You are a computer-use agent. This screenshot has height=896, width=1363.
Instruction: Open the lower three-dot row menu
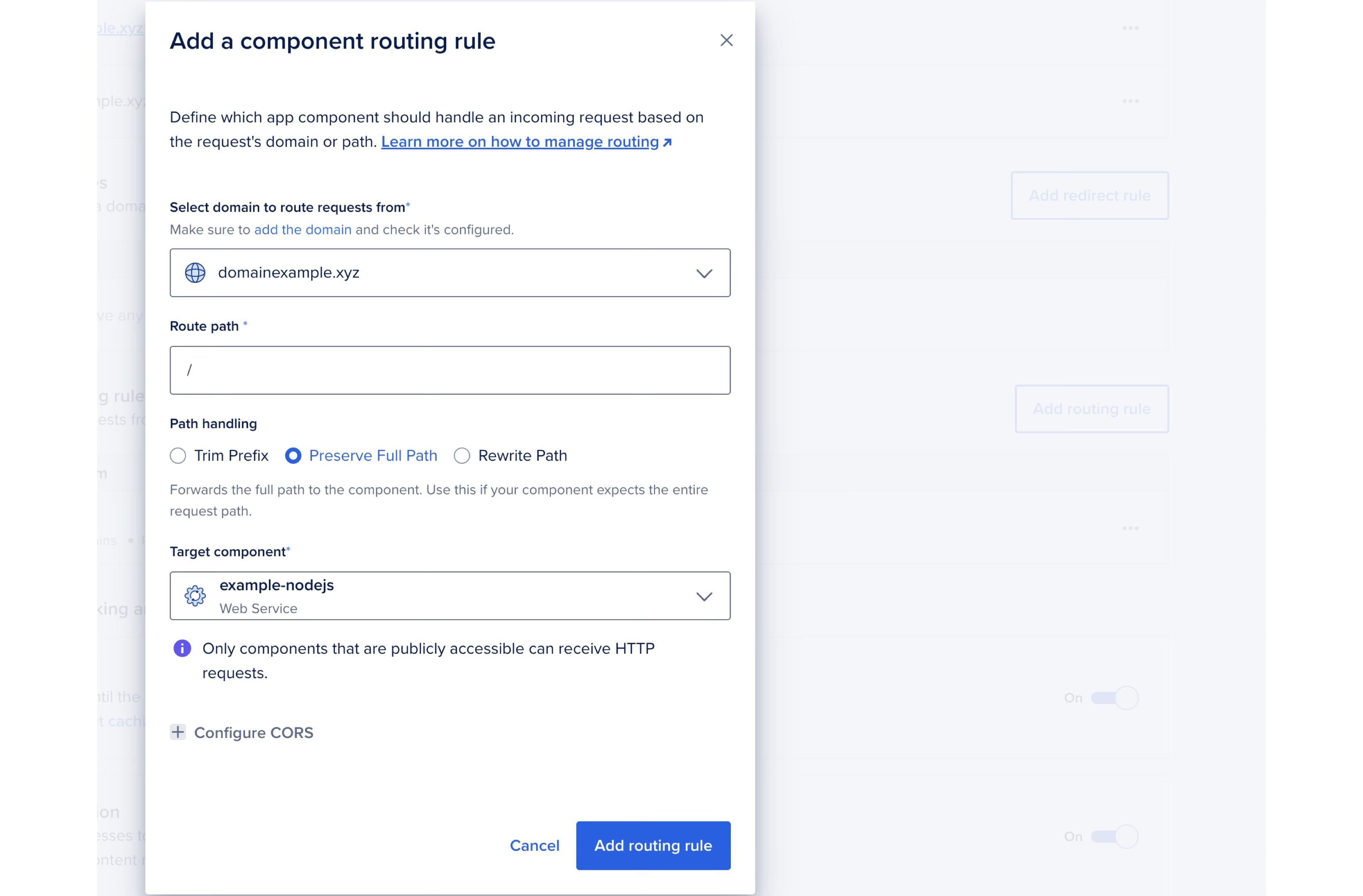[x=1130, y=528]
